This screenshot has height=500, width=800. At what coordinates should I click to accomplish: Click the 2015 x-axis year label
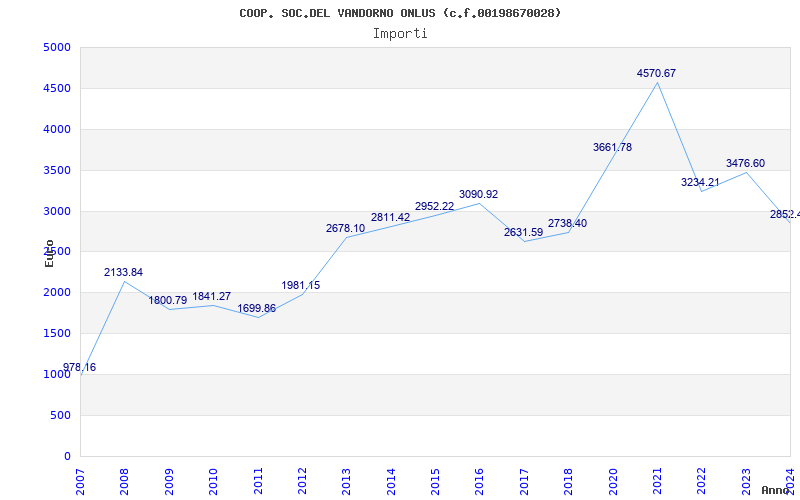pyautogui.click(x=435, y=481)
